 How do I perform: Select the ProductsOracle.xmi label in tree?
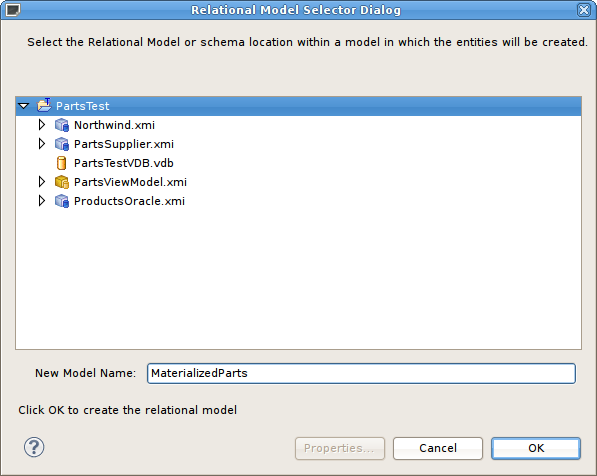click(x=129, y=201)
